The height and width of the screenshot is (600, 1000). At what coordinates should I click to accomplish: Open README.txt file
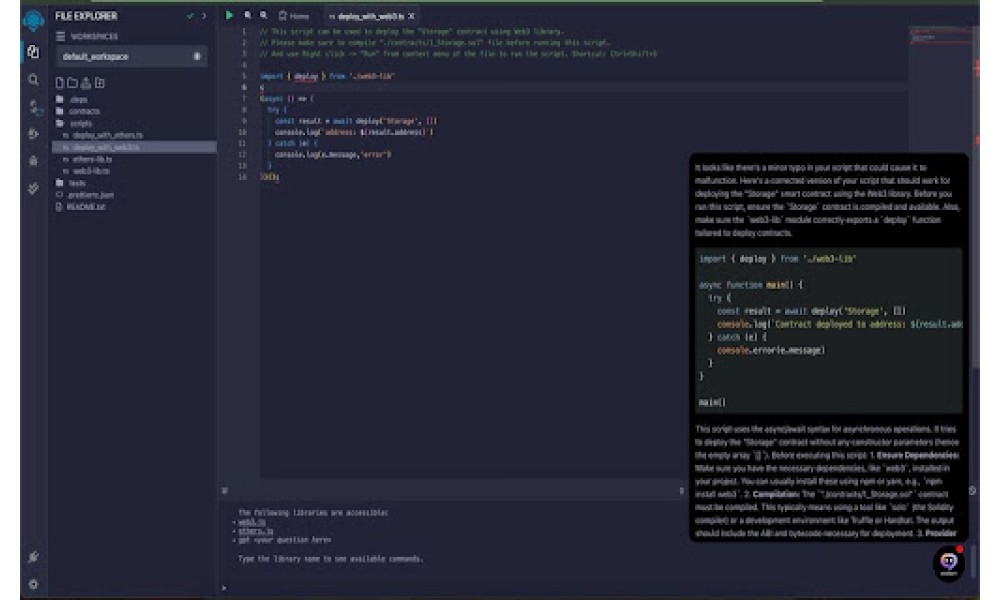[81, 207]
